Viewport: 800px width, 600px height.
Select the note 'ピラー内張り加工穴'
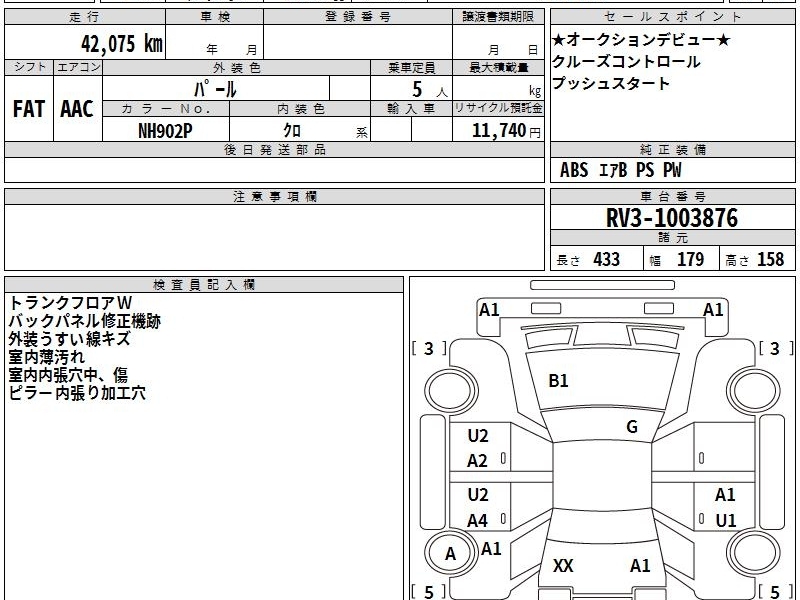77,392
